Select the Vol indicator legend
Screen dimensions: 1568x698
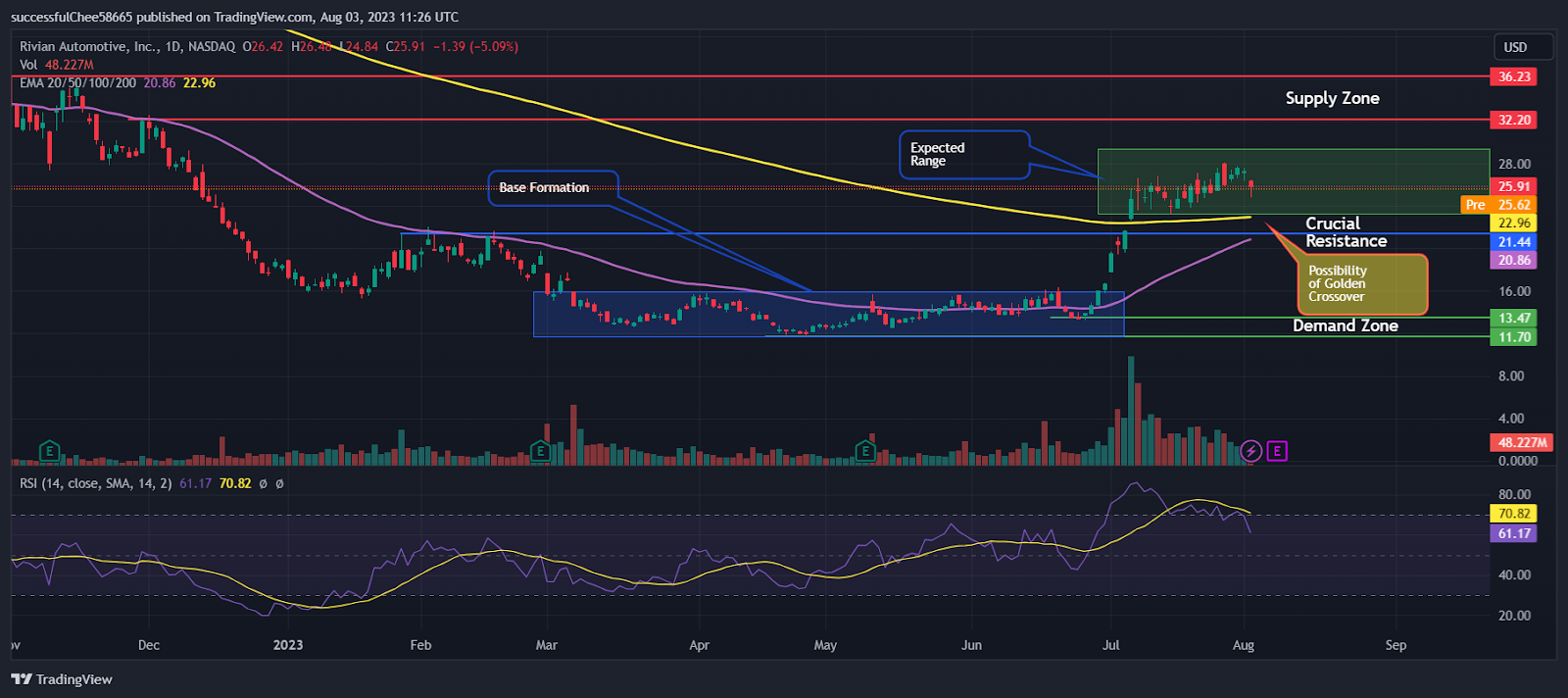(x=57, y=65)
